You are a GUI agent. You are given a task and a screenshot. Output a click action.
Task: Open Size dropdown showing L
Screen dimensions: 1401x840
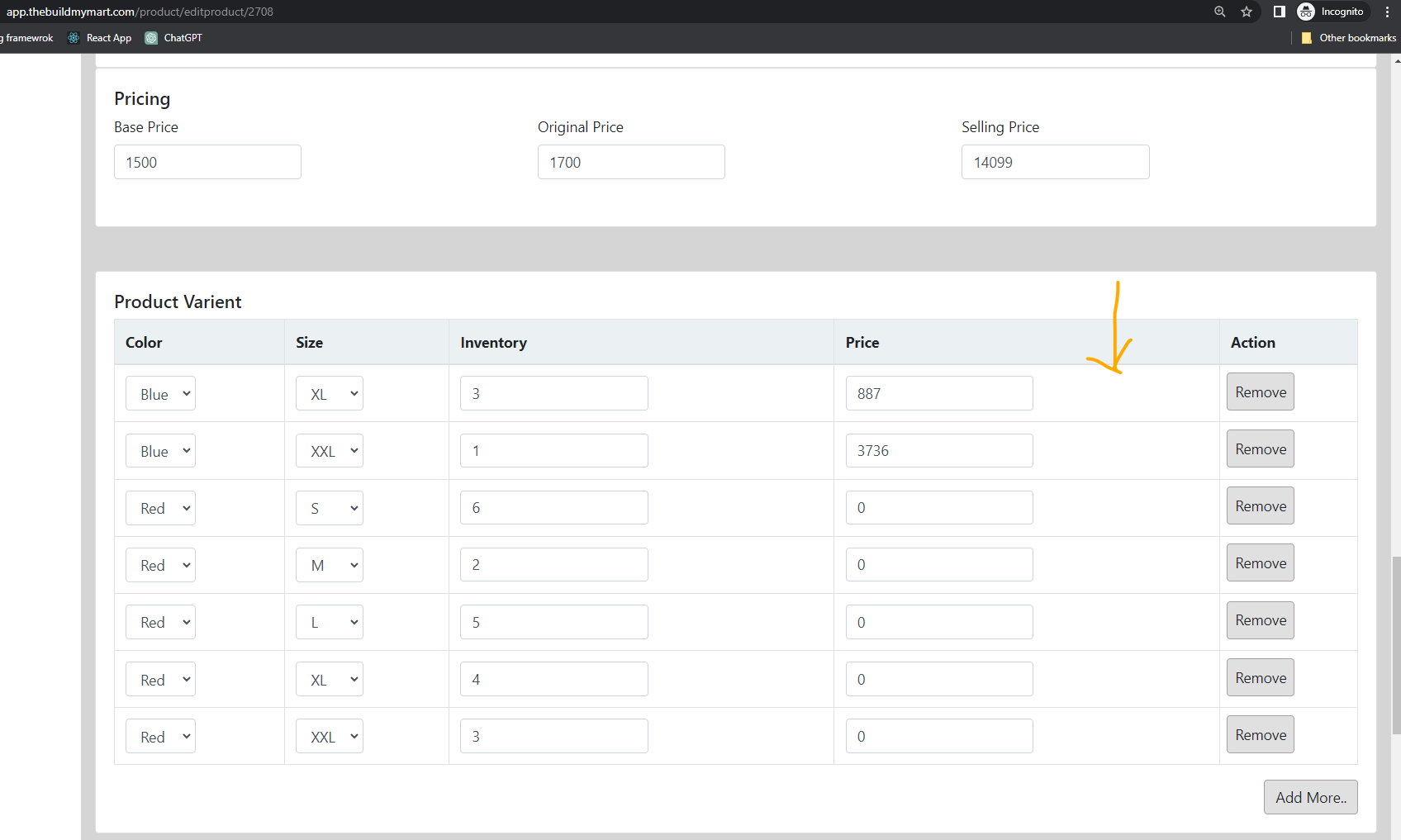330,621
